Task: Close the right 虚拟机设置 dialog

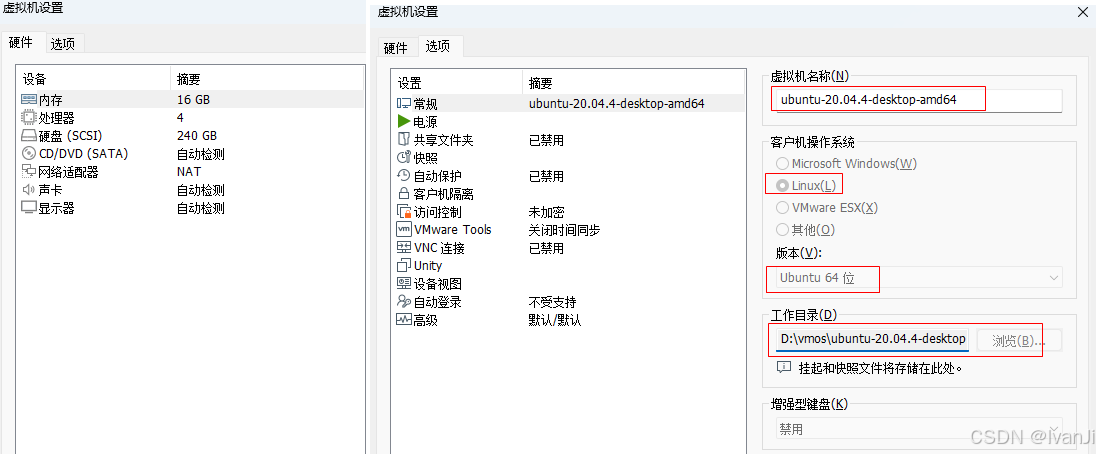Action: (1083, 11)
